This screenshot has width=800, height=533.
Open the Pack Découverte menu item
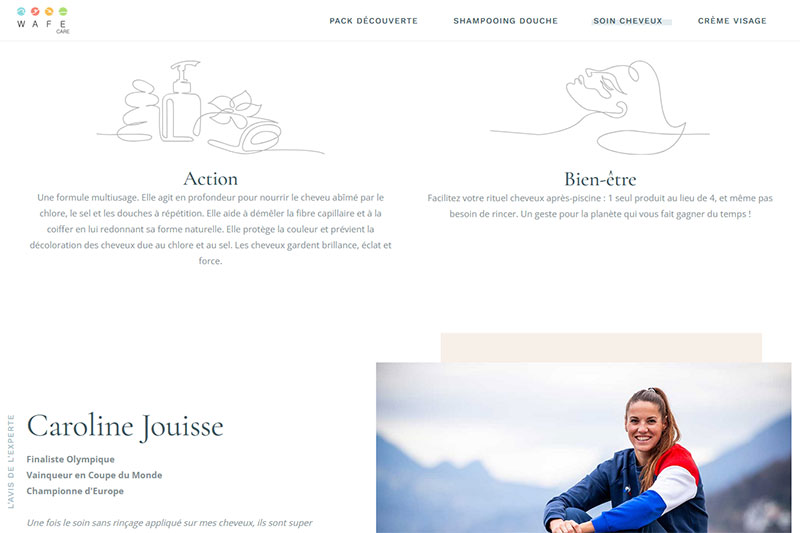[x=373, y=21]
